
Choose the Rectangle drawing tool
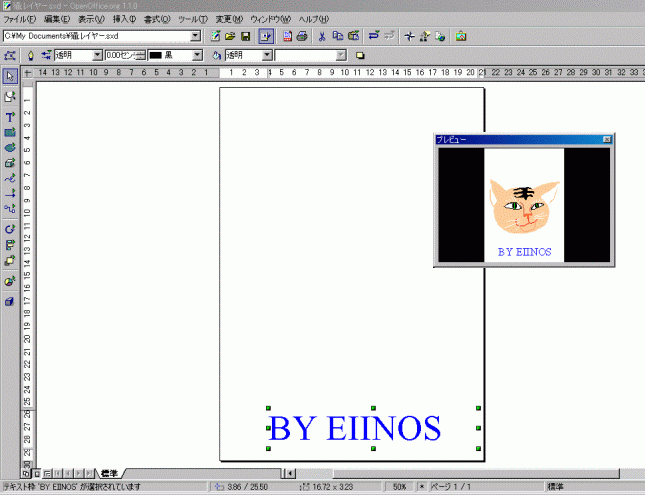point(10,132)
